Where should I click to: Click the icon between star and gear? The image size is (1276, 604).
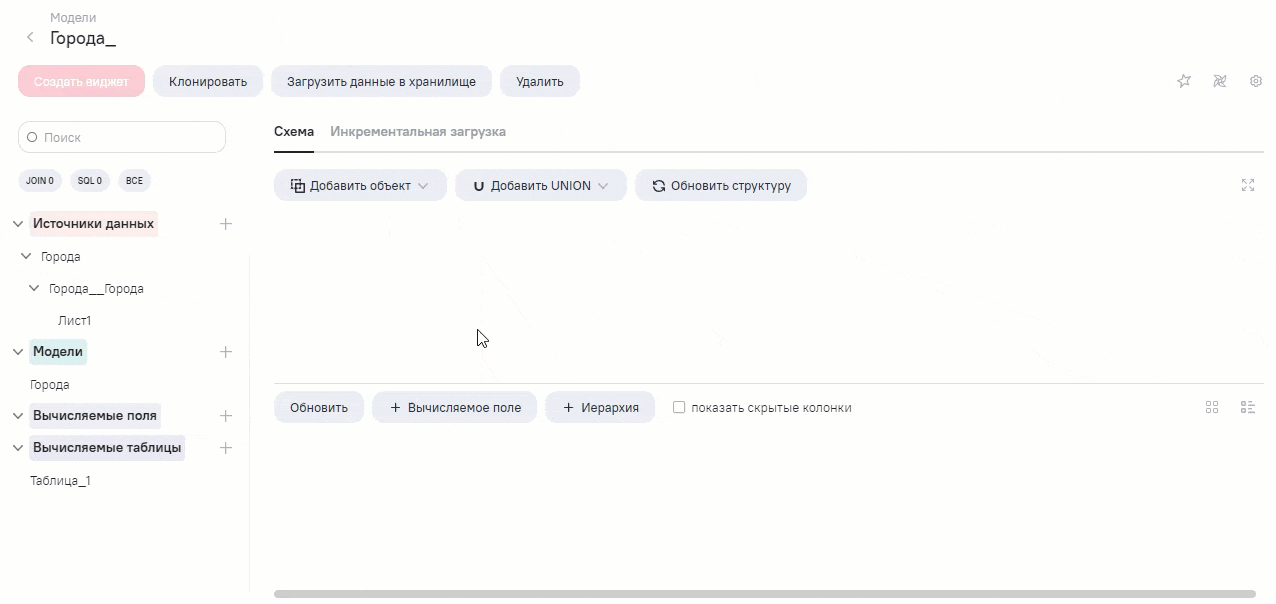click(x=1220, y=81)
